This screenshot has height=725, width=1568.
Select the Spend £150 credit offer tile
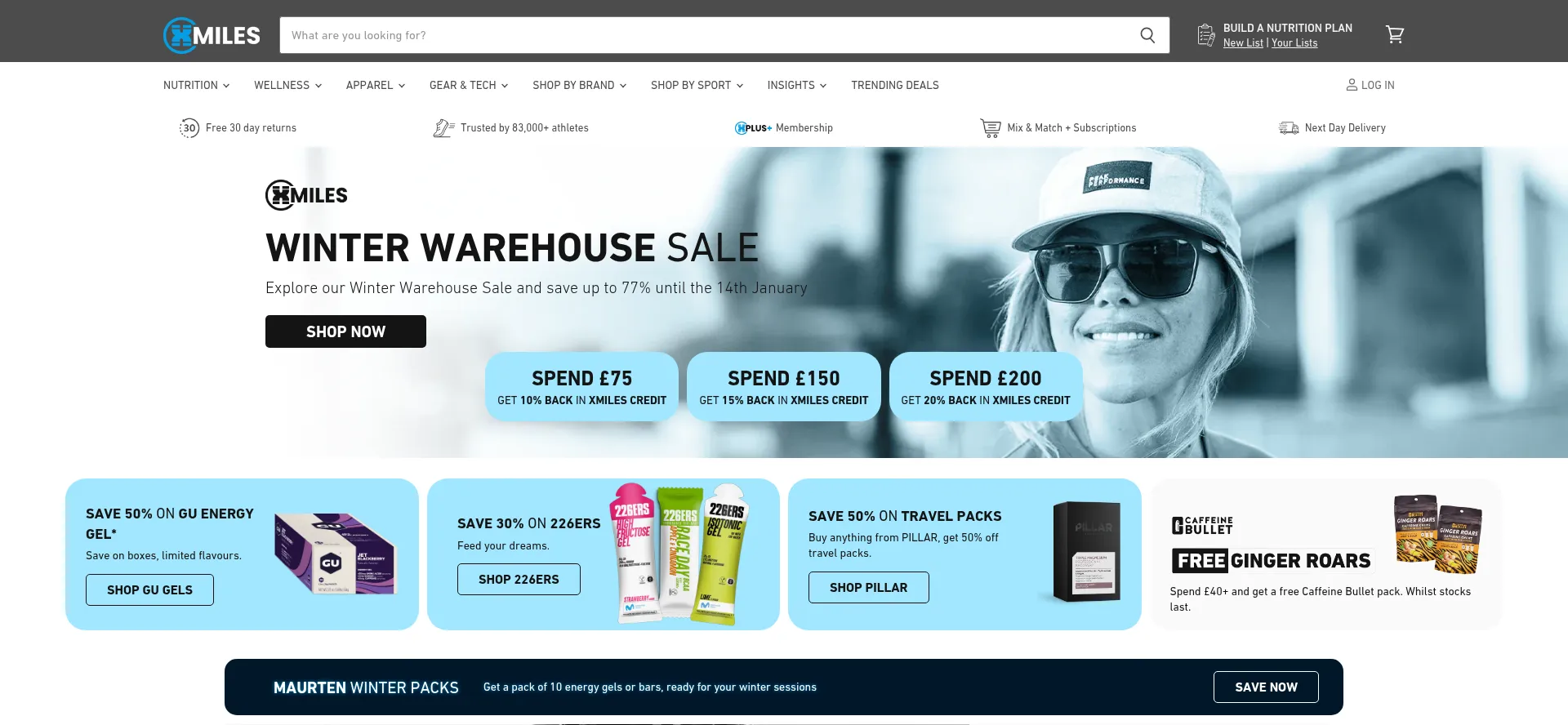[784, 387]
